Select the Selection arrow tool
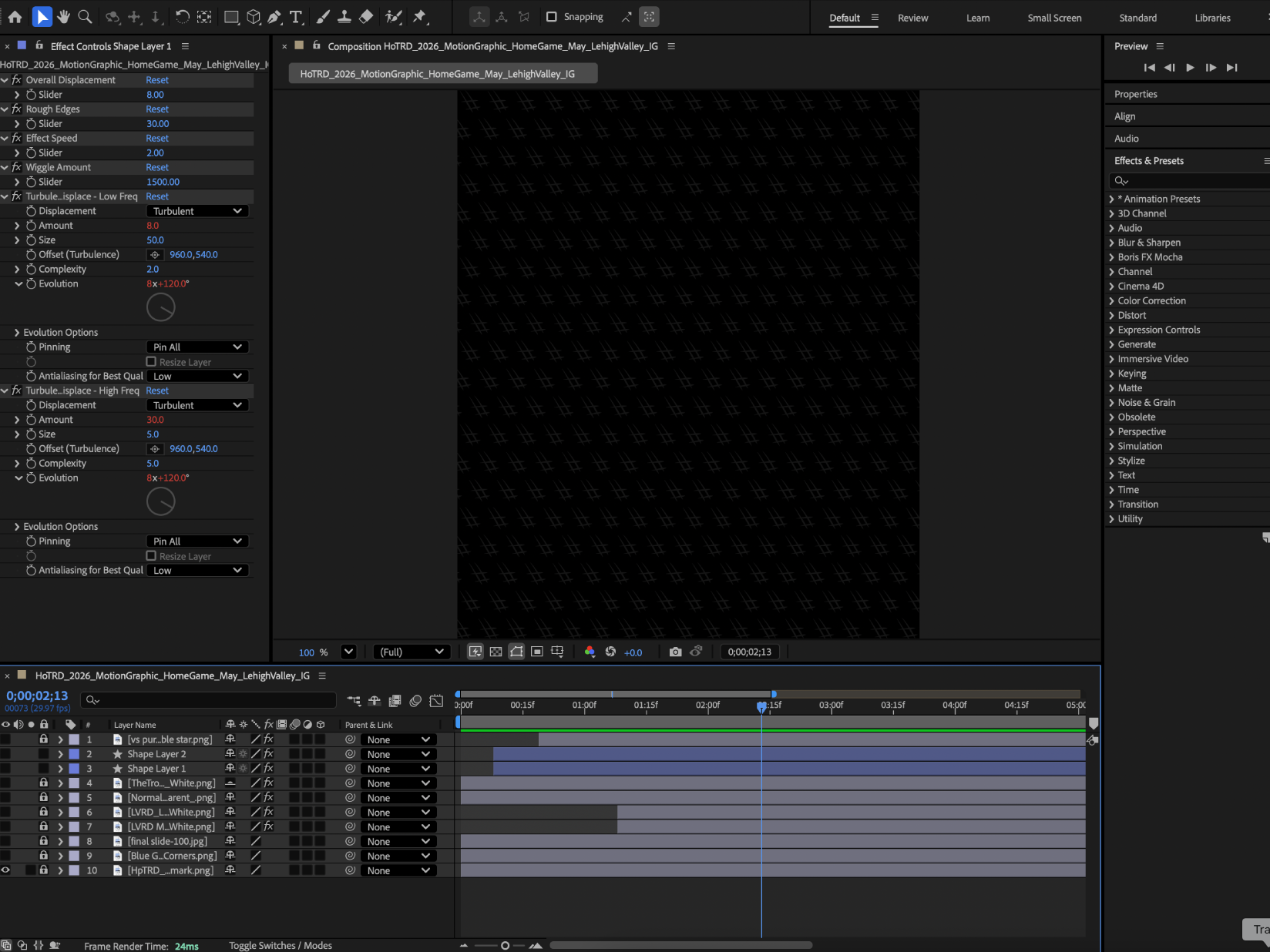 pyautogui.click(x=42, y=17)
